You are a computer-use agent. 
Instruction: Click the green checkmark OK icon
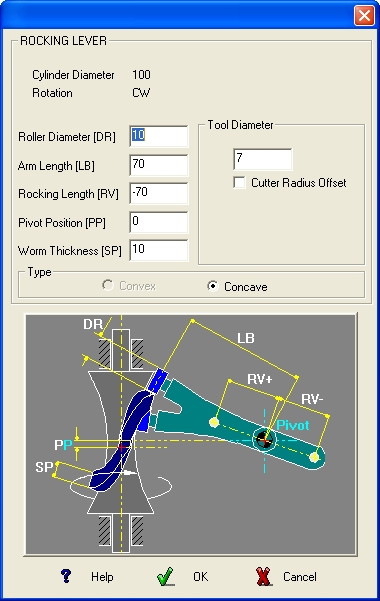(x=166, y=576)
